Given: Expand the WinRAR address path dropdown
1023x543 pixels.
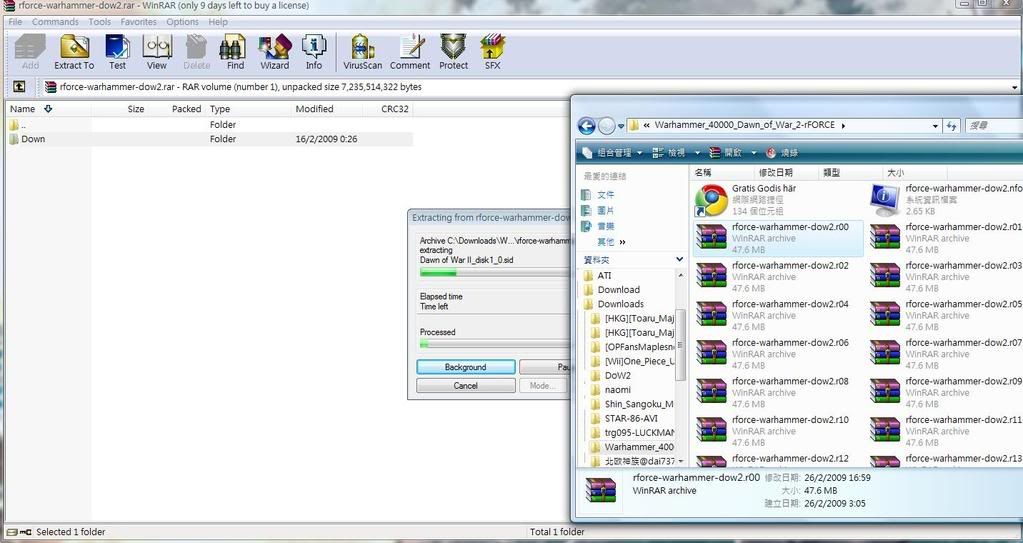Looking at the screenshot, I should [1015, 87].
